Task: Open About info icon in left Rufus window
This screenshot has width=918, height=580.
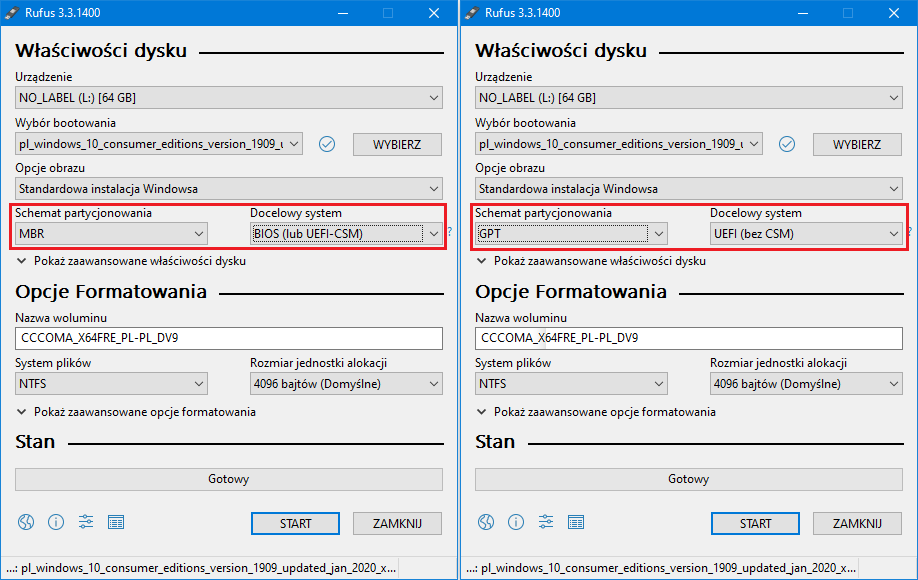Action: (56, 522)
